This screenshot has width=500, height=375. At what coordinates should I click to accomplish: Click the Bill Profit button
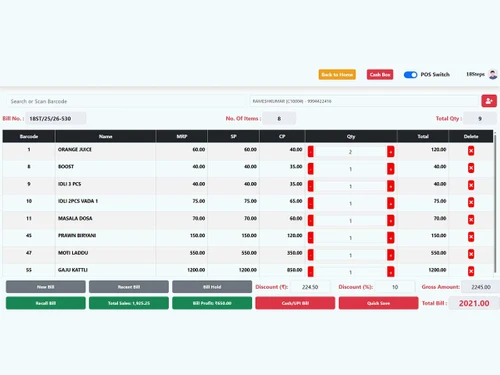click(x=212, y=303)
